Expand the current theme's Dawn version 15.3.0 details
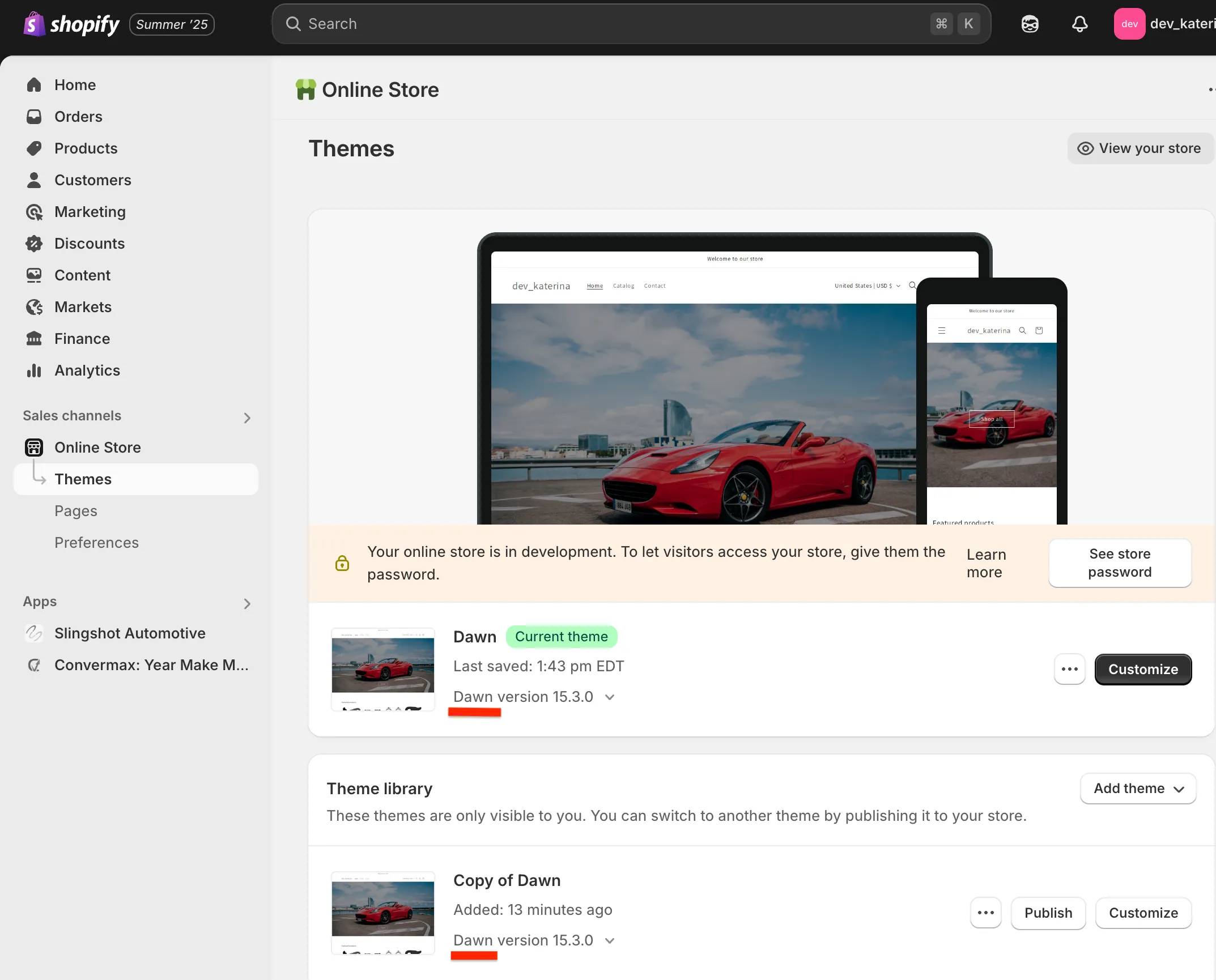This screenshot has width=1216, height=980. click(610, 697)
